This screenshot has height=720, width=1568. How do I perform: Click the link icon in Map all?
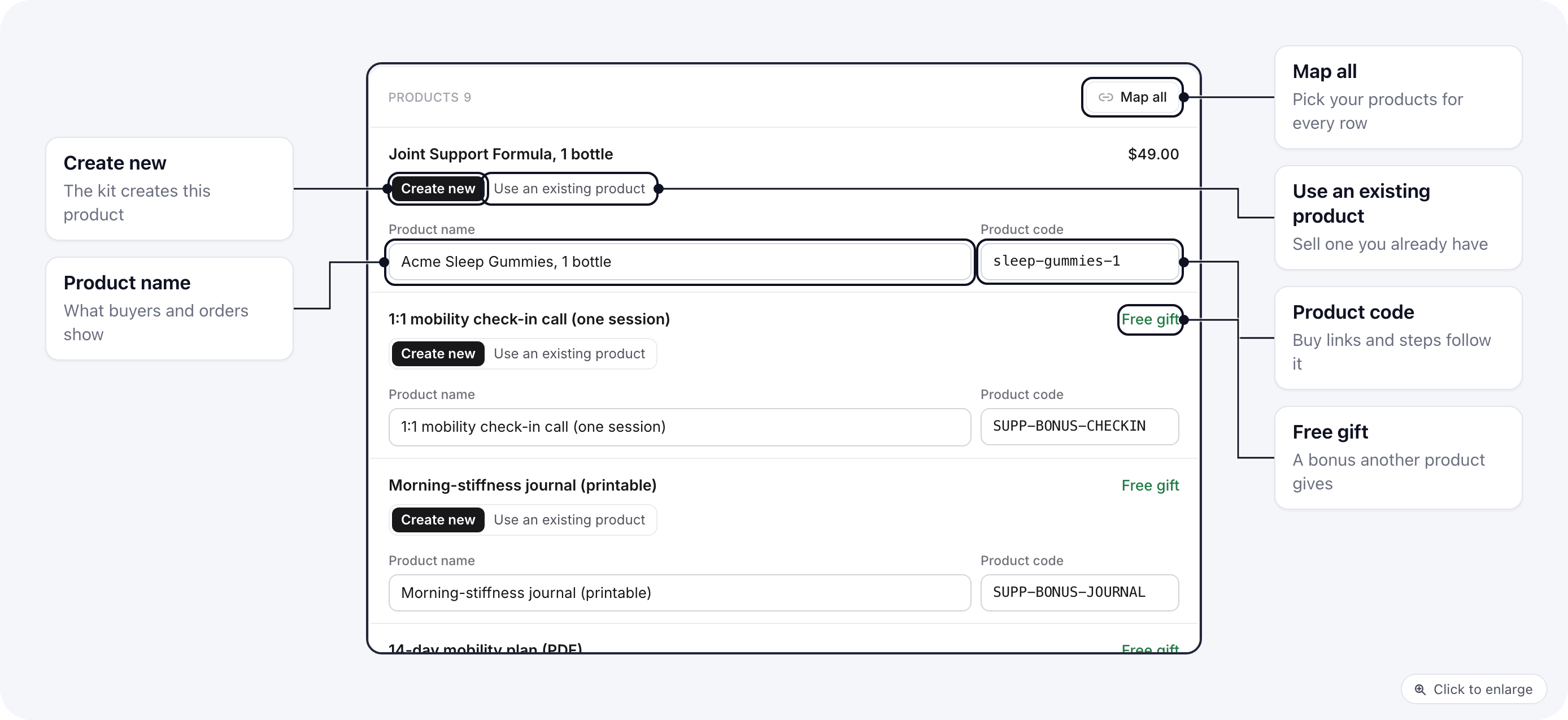coord(1105,97)
